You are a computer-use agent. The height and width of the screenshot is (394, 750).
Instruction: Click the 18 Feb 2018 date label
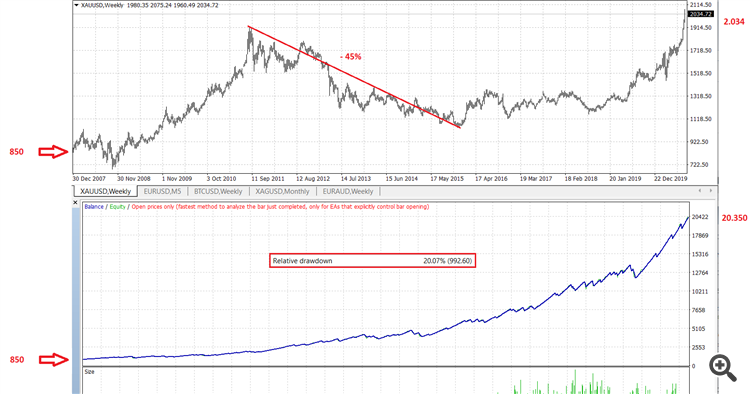click(x=581, y=179)
